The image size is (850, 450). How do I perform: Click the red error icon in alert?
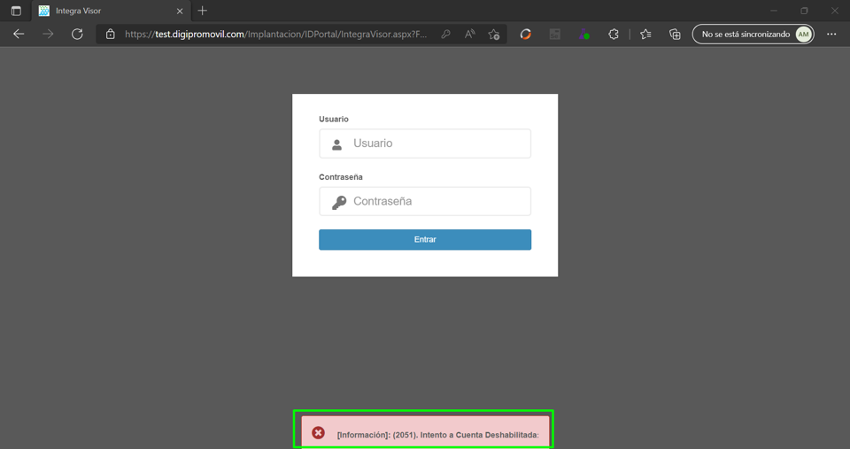pyautogui.click(x=318, y=433)
